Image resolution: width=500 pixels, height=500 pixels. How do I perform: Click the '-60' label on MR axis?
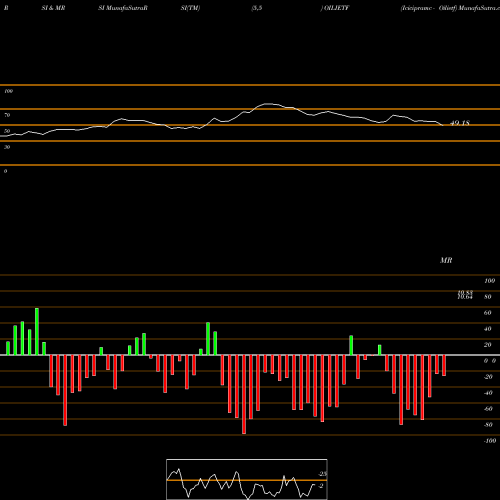click(488, 409)
